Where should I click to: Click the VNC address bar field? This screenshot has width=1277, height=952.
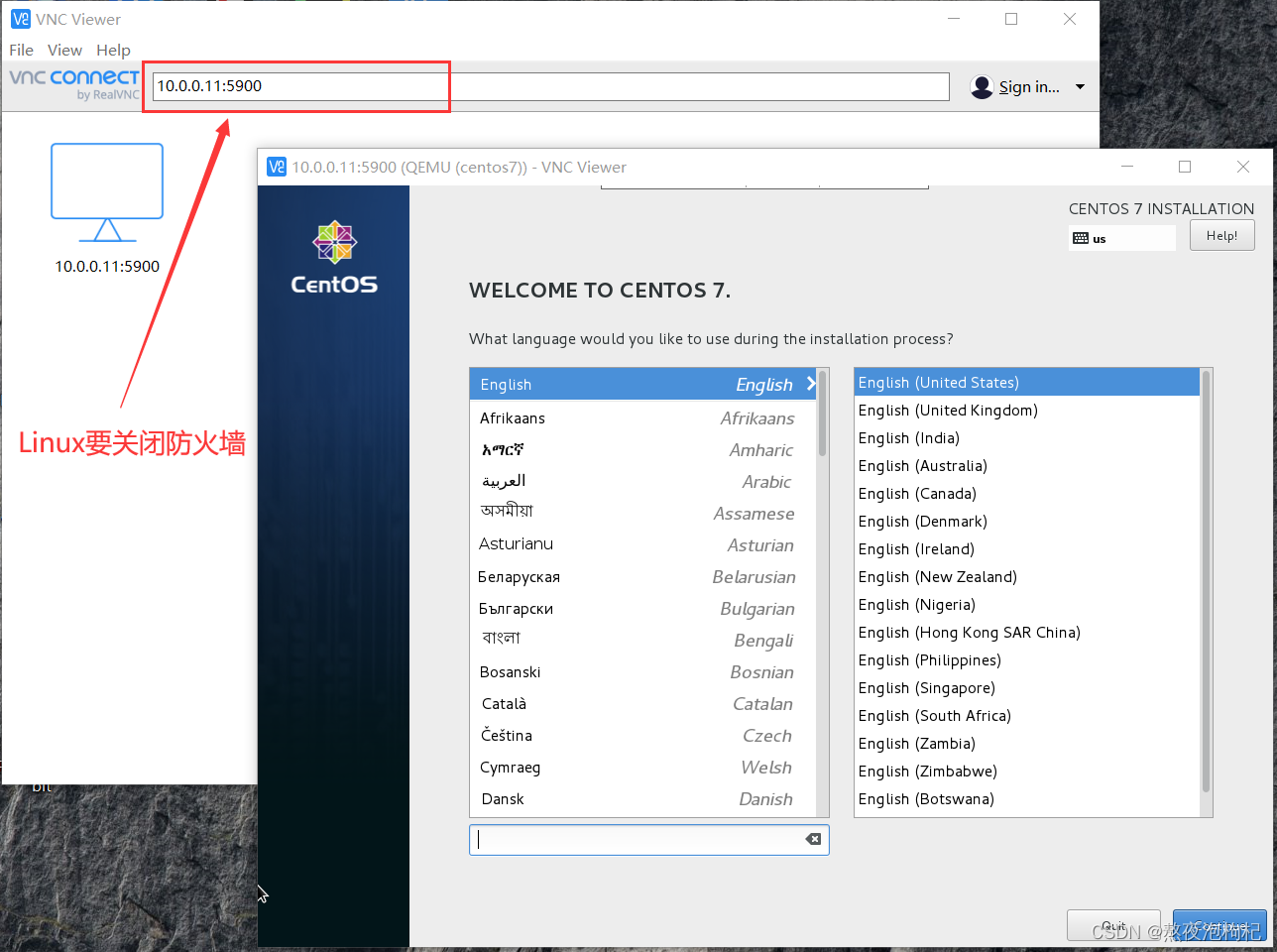click(551, 86)
